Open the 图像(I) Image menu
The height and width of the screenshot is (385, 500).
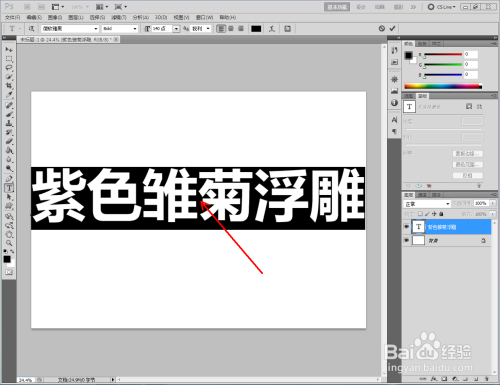(55, 17)
